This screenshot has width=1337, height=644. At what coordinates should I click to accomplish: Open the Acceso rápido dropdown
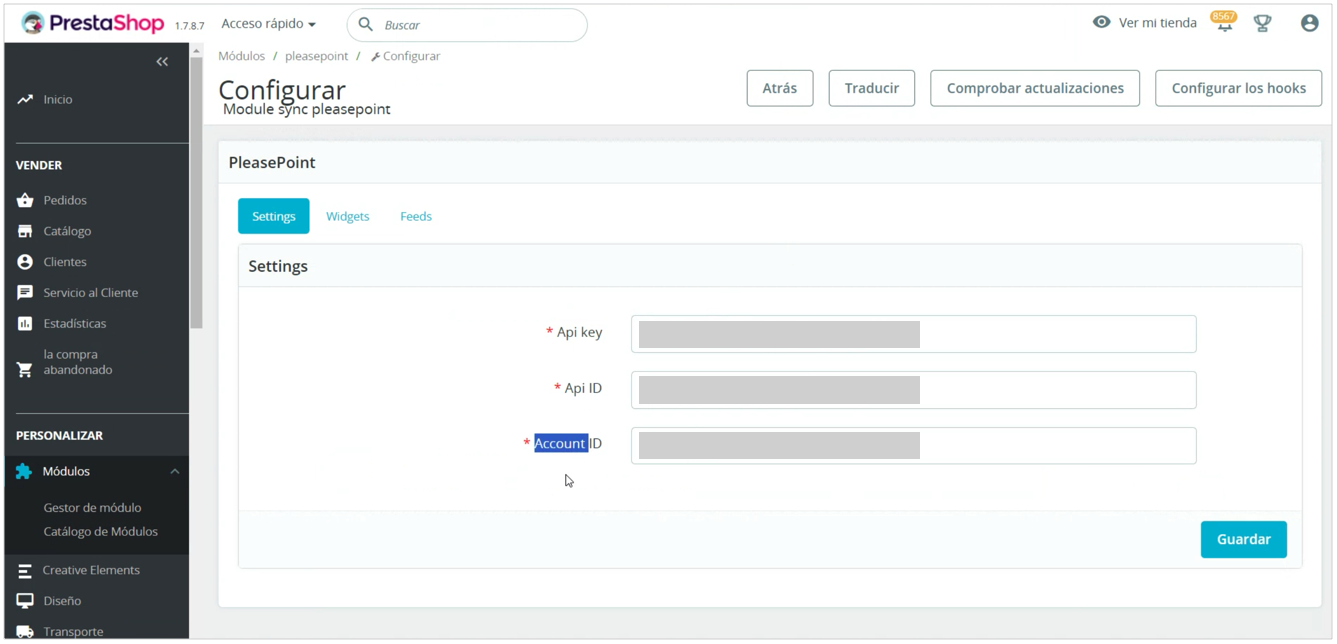pyautogui.click(x=268, y=24)
